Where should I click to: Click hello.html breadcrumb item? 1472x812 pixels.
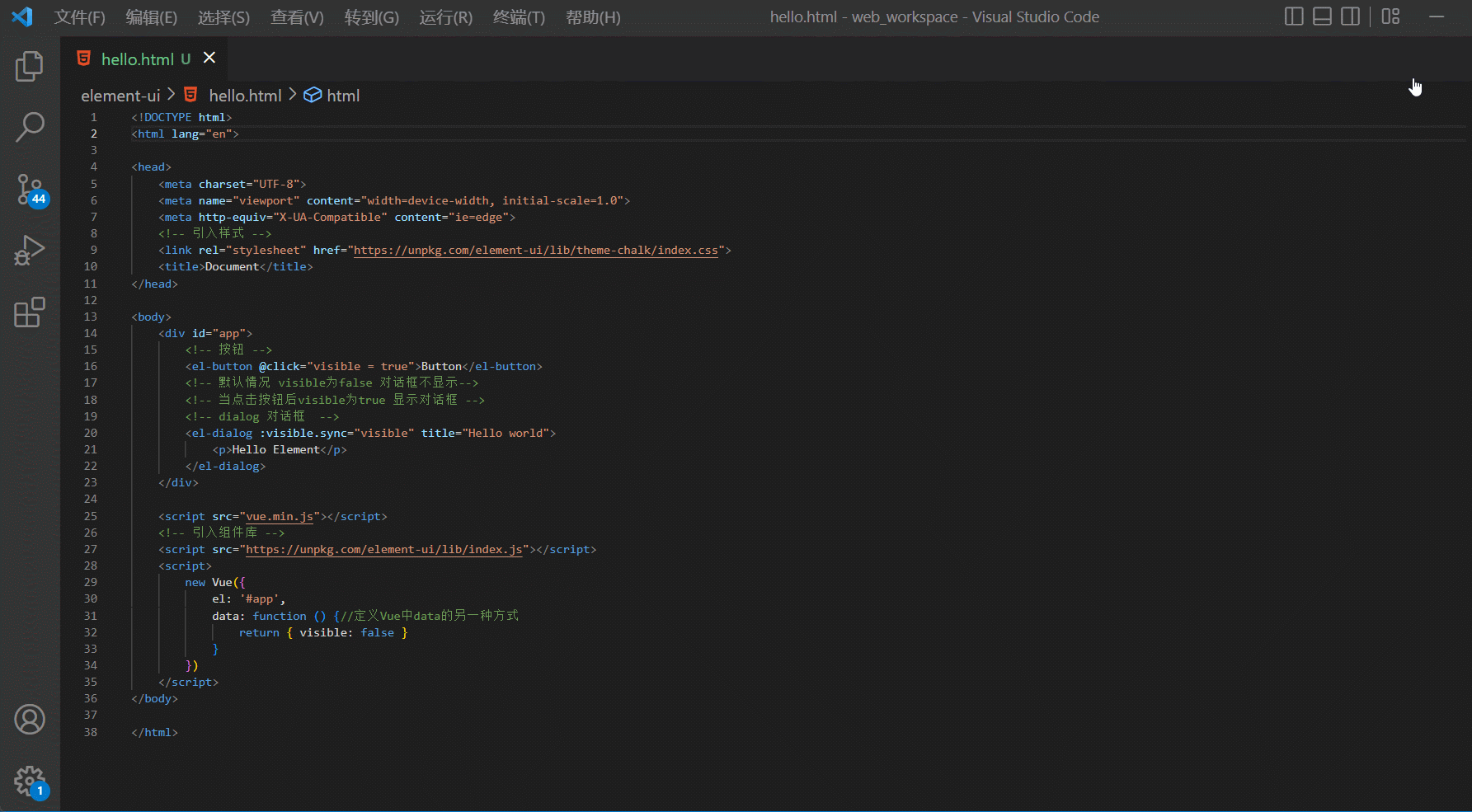(245, 96)
